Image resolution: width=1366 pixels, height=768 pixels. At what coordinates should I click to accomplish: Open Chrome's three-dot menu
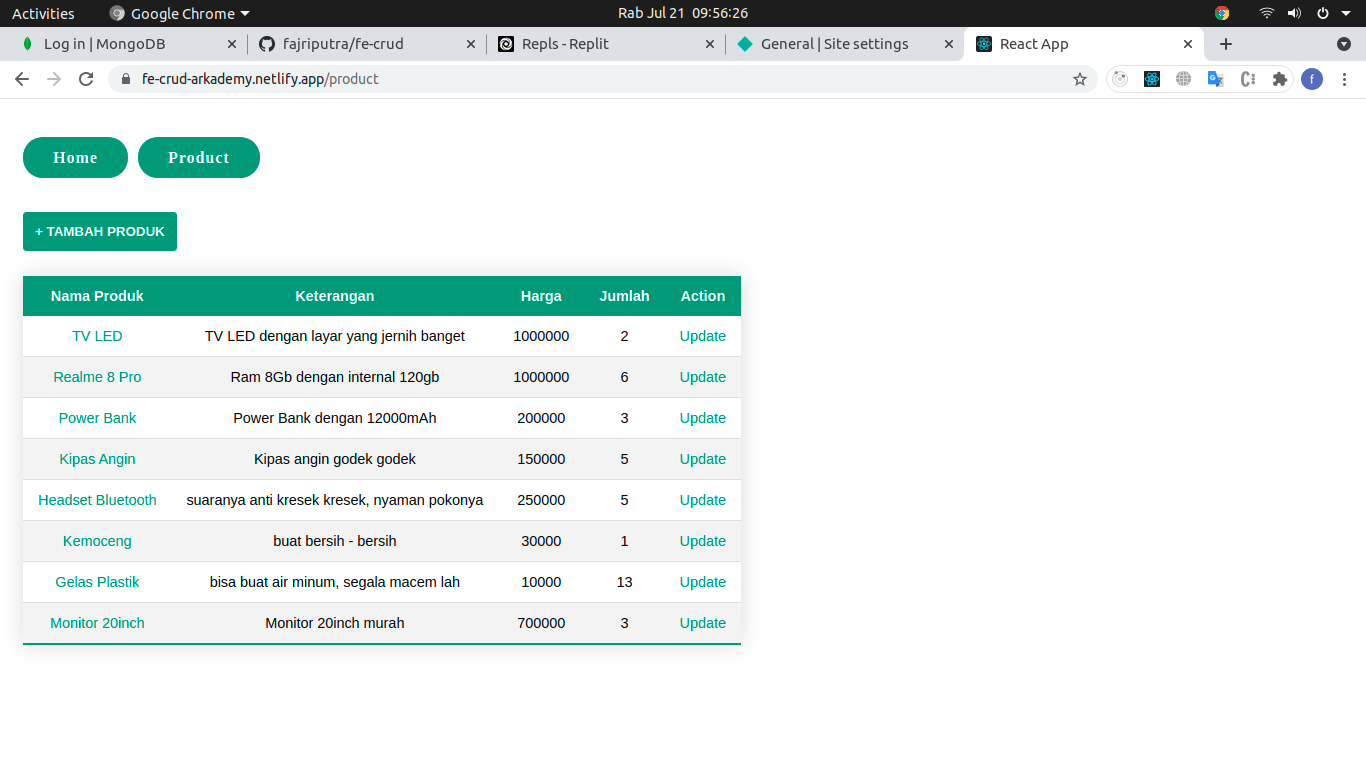pyautogui.click(x=1345, y=78)
